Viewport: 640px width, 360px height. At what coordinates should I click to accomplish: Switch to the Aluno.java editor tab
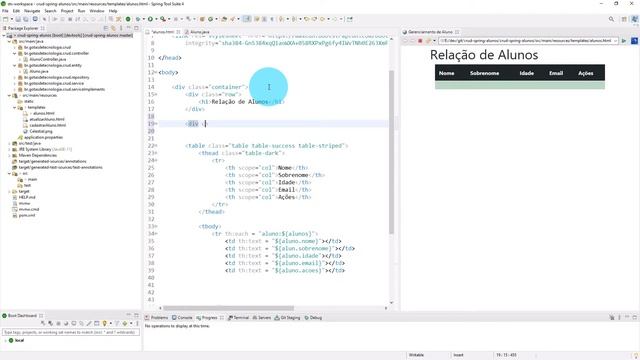click(197, 31)
